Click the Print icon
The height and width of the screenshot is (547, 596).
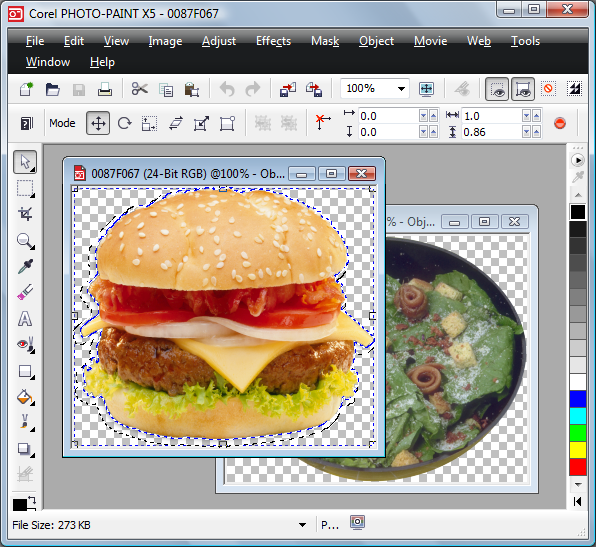(x=105, y=90)
